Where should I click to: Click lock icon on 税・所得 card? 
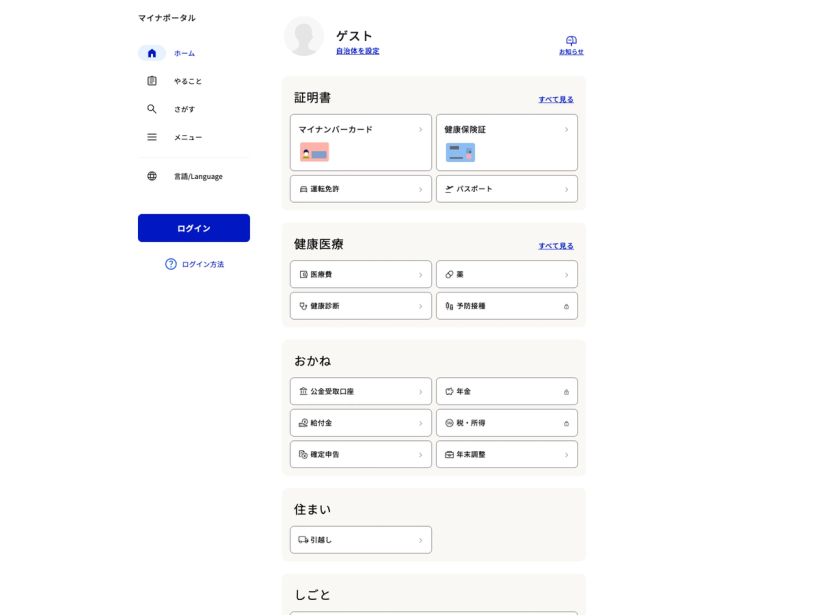pyautogui.click(x=566, y=424)
